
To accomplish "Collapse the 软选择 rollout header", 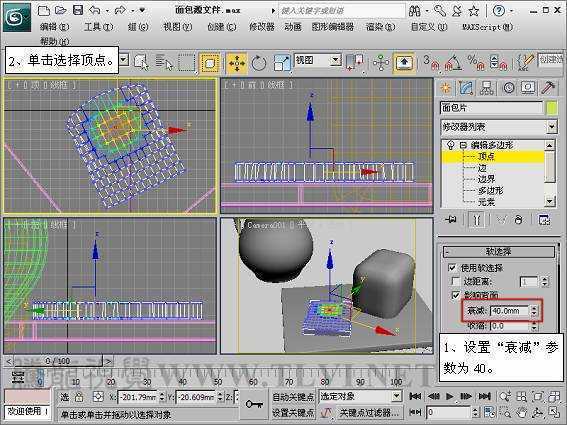I will click(499, 251).
